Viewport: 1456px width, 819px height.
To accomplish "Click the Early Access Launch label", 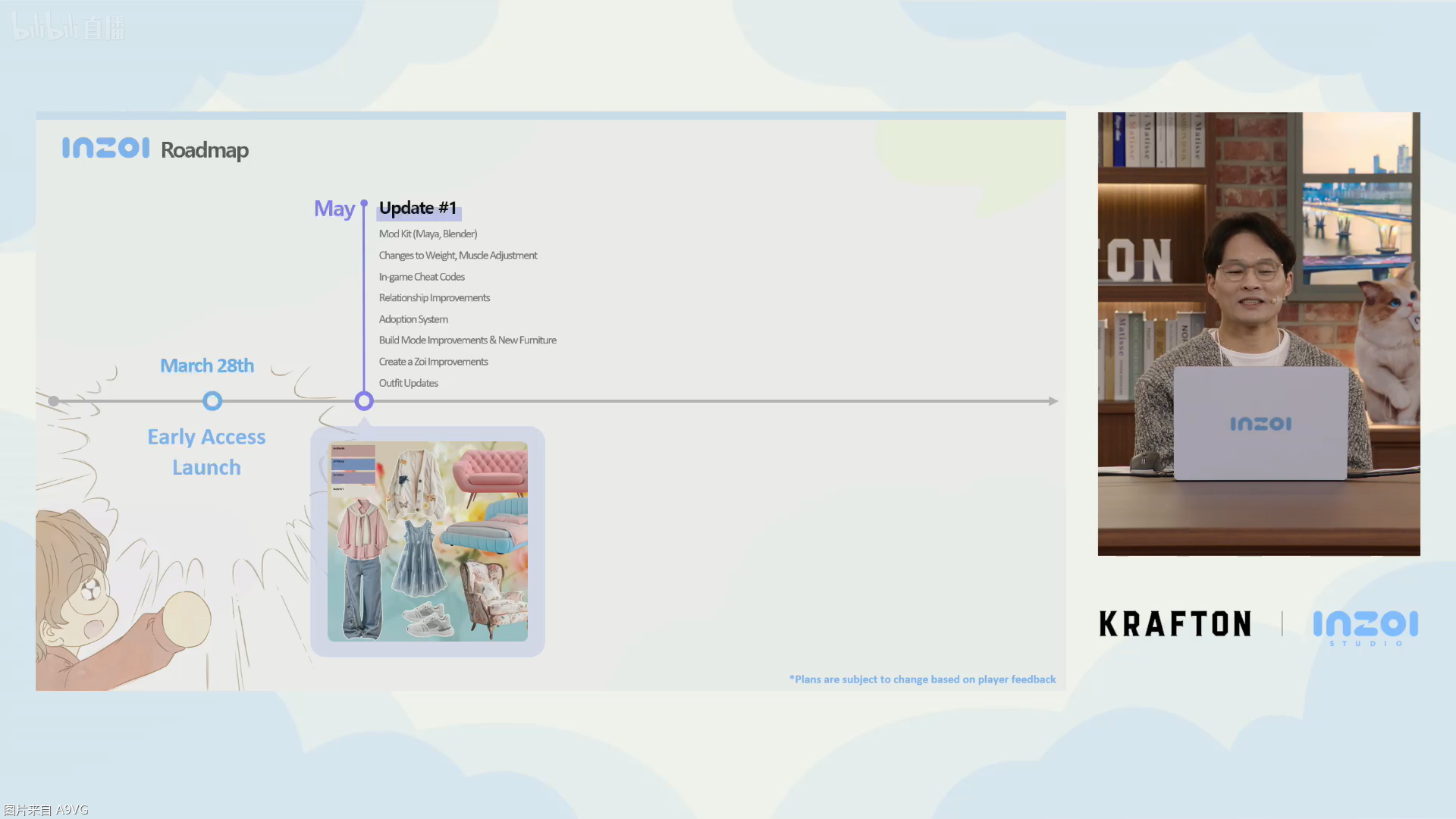I will click(206, 452).
